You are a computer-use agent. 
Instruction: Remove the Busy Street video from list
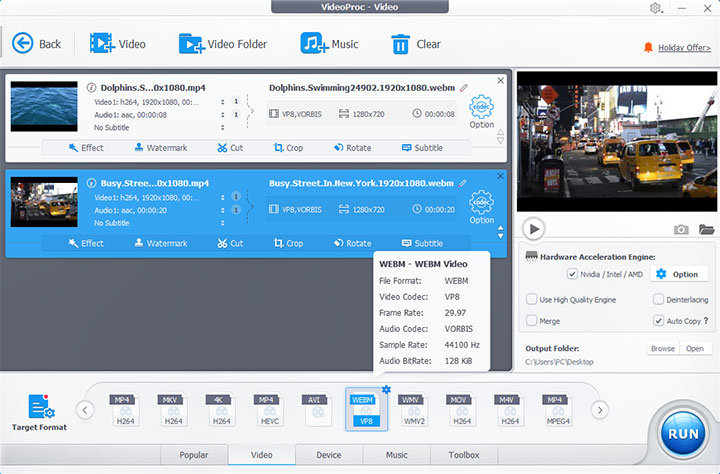point(501,176)
